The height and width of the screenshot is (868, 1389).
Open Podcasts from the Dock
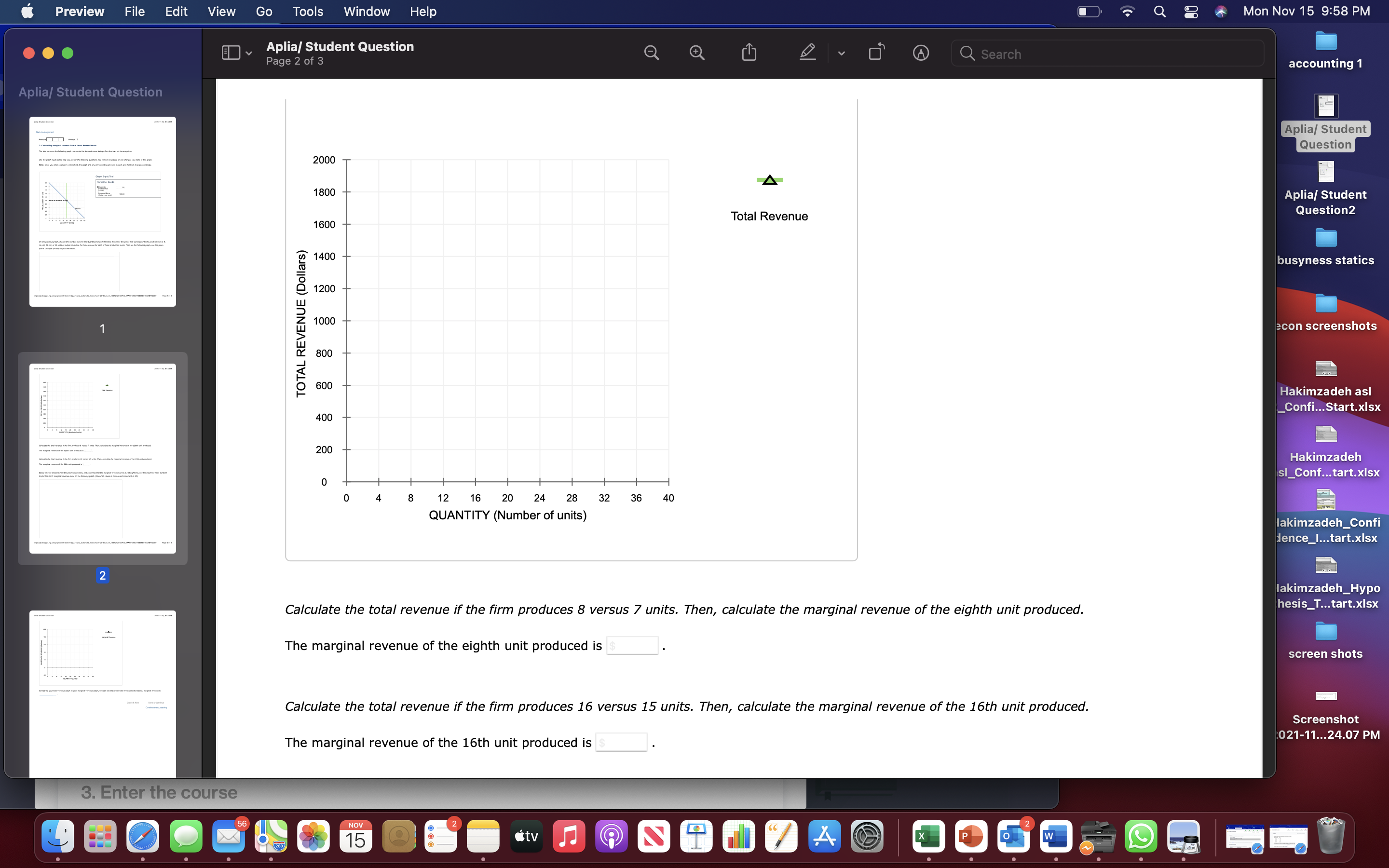coord(611,837)
